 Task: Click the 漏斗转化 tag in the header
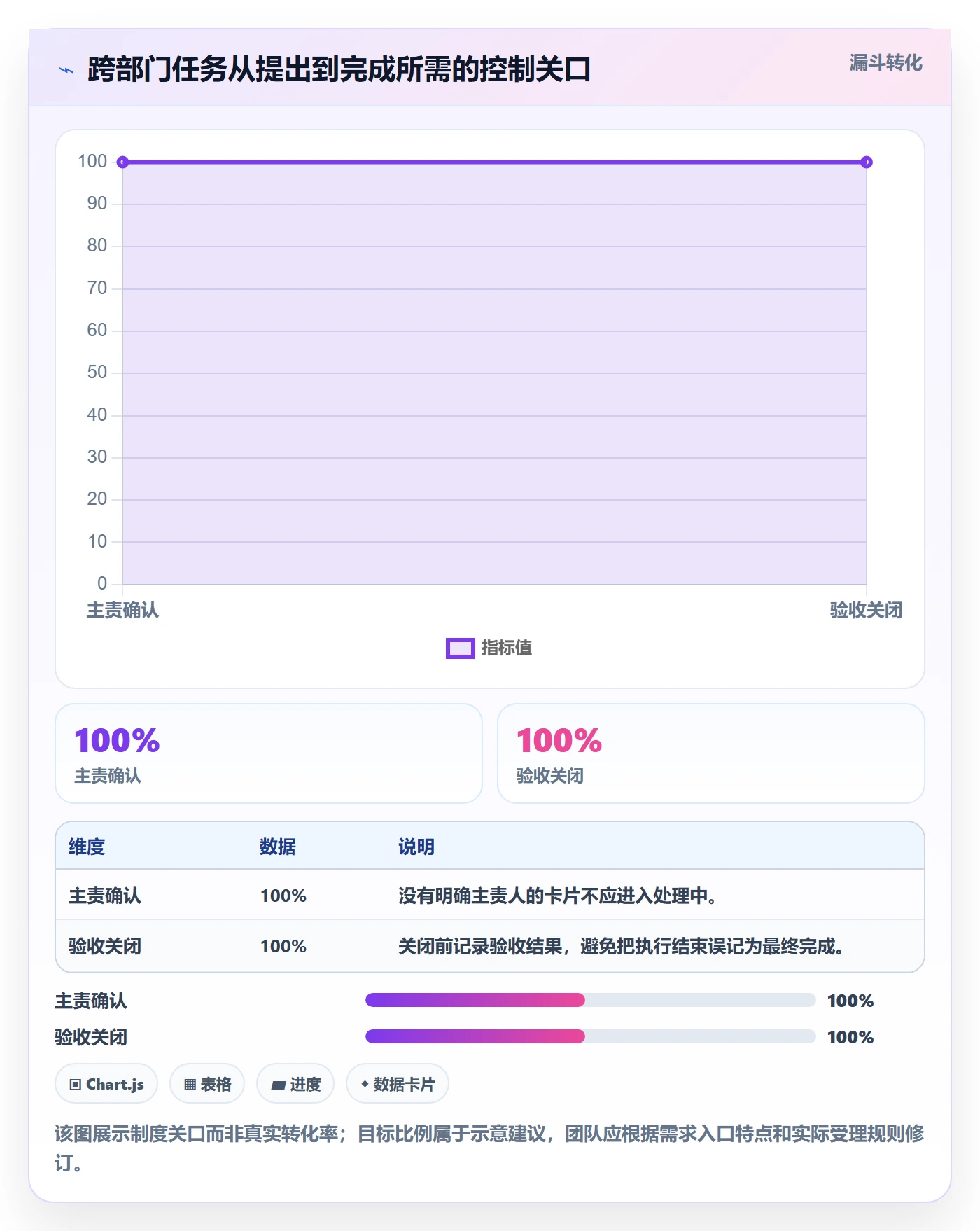tap(885, 63)
